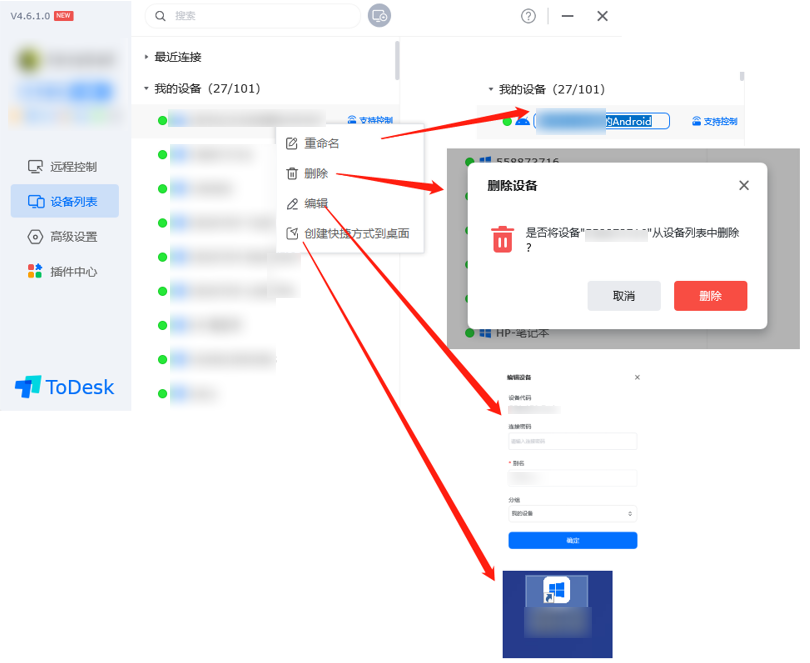
Task: Close the 编辑设备 dialog
Action: pos(637,377)
